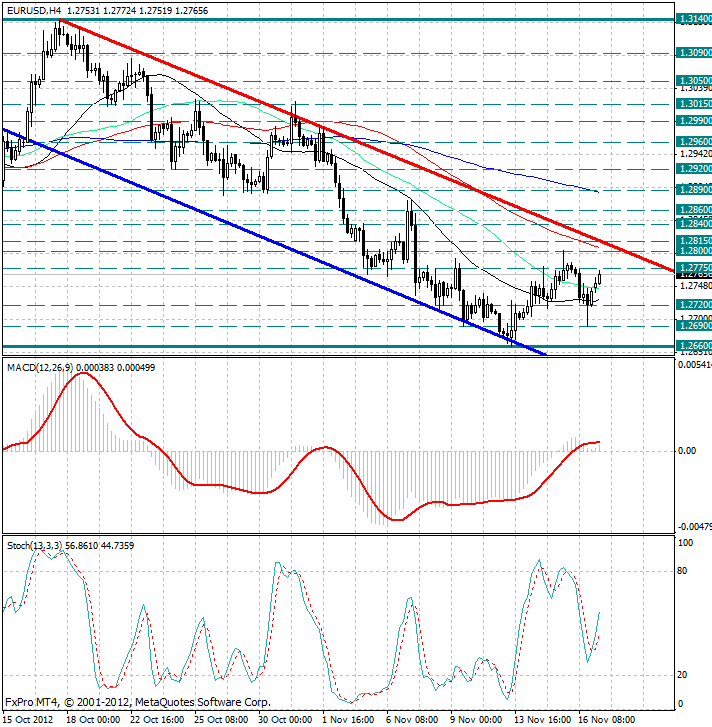Click the 1.2720 price level label
Image resolution: width=712 pixels, height=727 pixels.
694,305
